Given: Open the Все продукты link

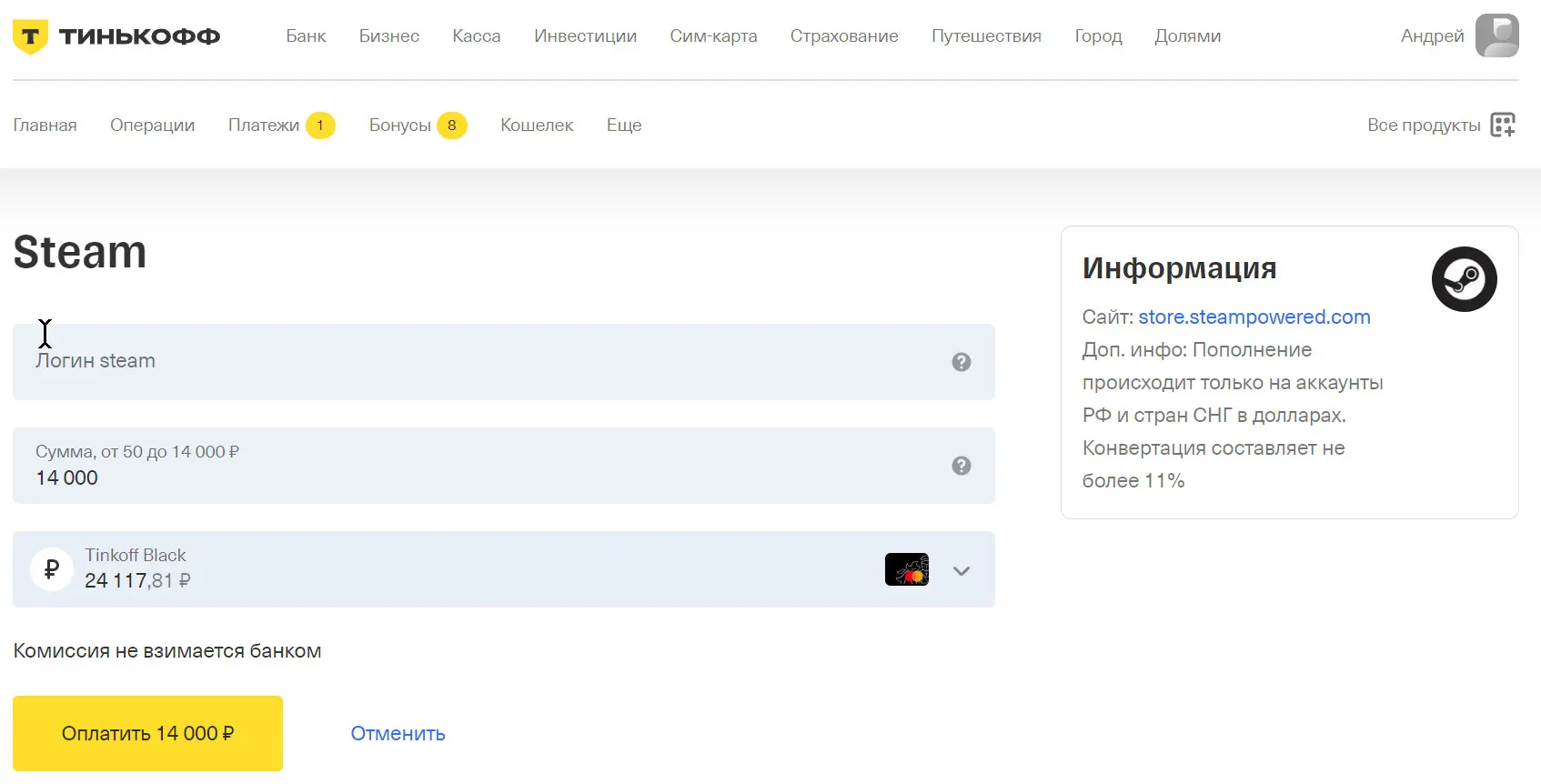Looking at the screenshot, I should coord(1424,126).
